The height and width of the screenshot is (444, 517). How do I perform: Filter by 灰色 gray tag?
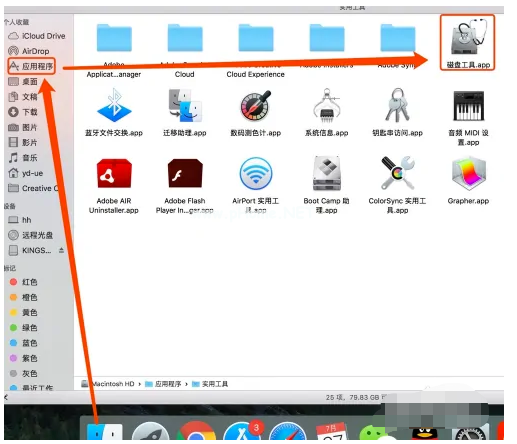23,374
